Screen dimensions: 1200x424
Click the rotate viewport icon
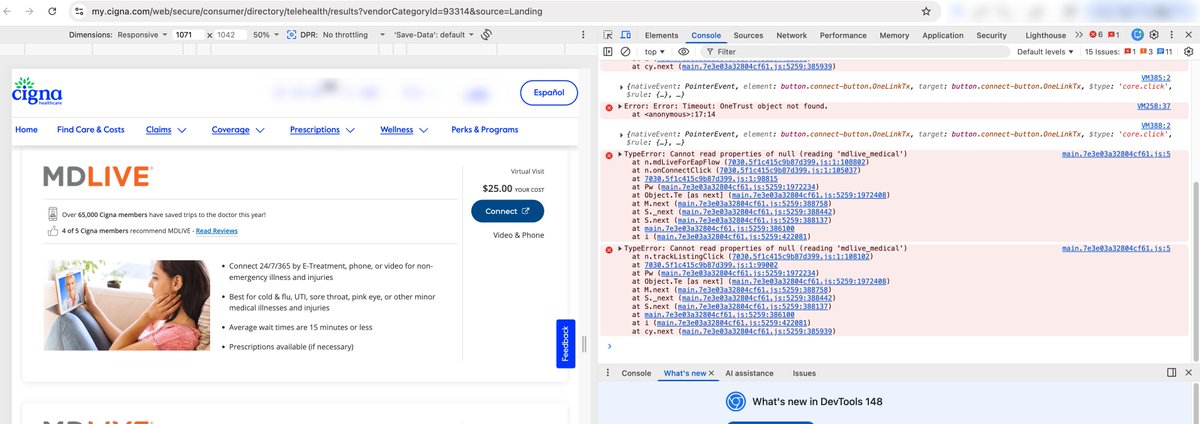coord(487,34)
